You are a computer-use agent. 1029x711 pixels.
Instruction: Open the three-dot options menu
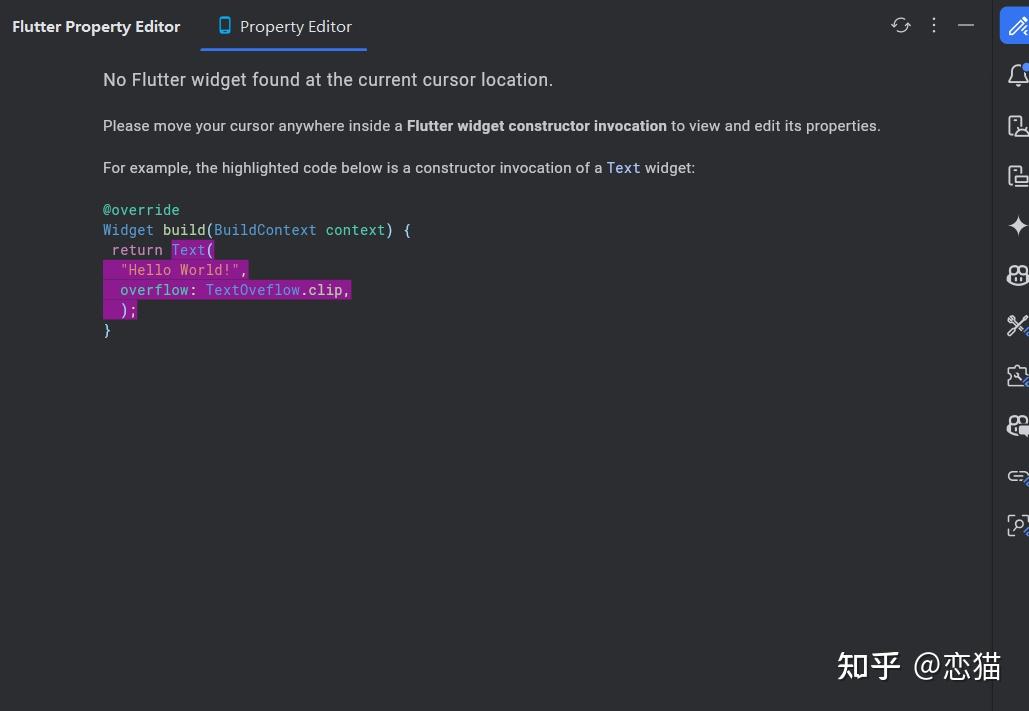tap(933, 25)
